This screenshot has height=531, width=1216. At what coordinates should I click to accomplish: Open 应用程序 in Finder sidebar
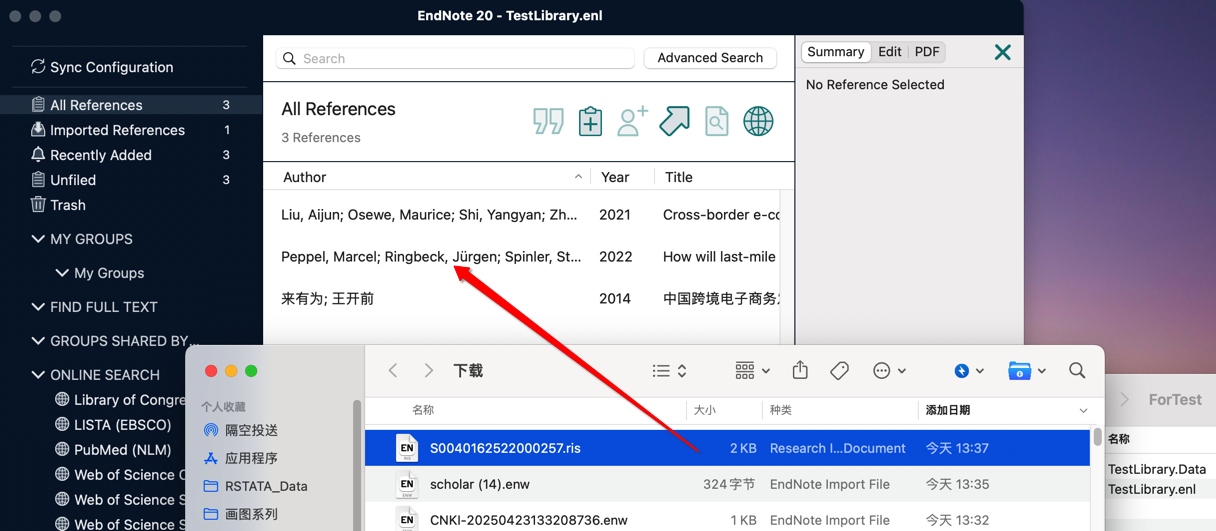240,458
